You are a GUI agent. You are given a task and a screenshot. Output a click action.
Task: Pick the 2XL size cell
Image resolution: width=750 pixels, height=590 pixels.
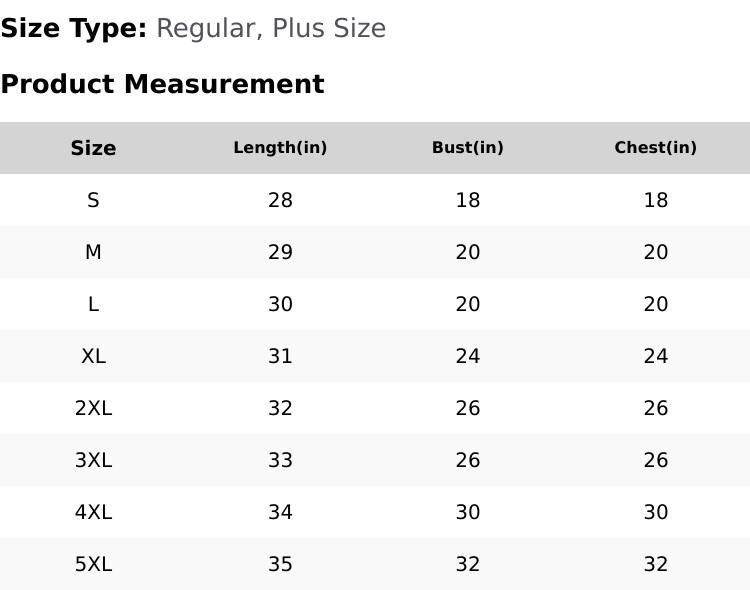tap(93, 408)
